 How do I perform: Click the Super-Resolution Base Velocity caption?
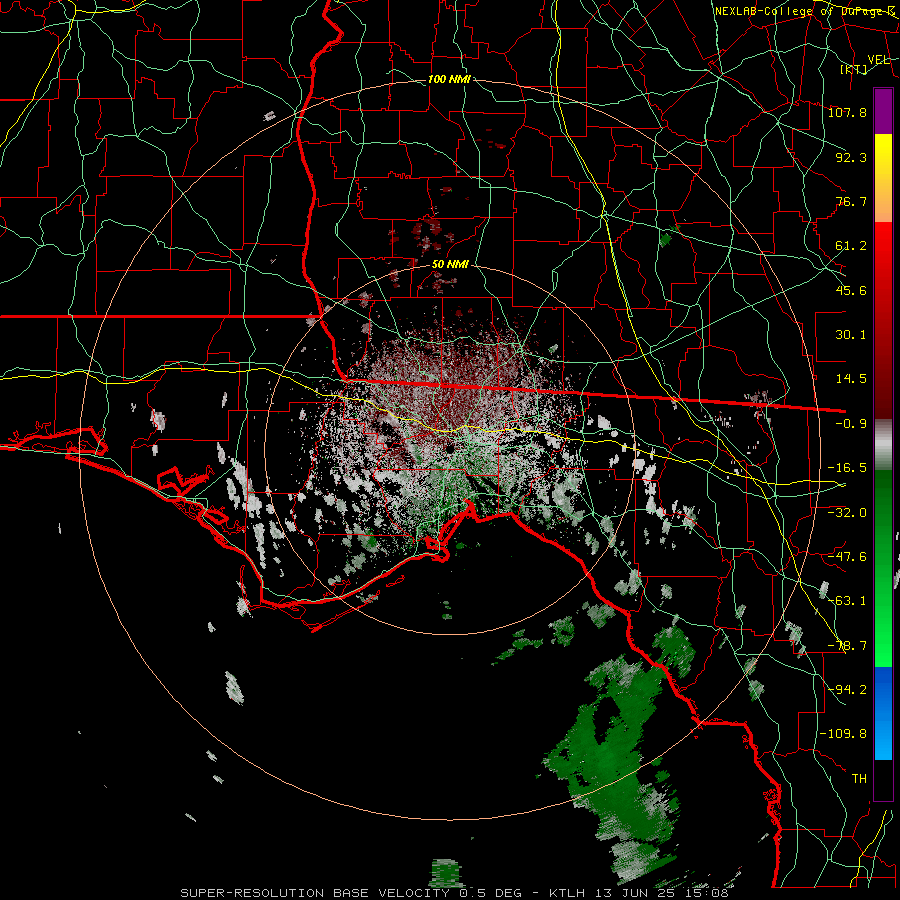pos(454,893)
